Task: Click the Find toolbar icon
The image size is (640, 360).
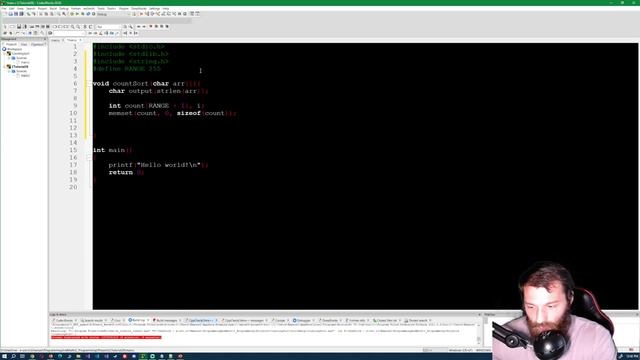Action: click(x=59, y=14)
